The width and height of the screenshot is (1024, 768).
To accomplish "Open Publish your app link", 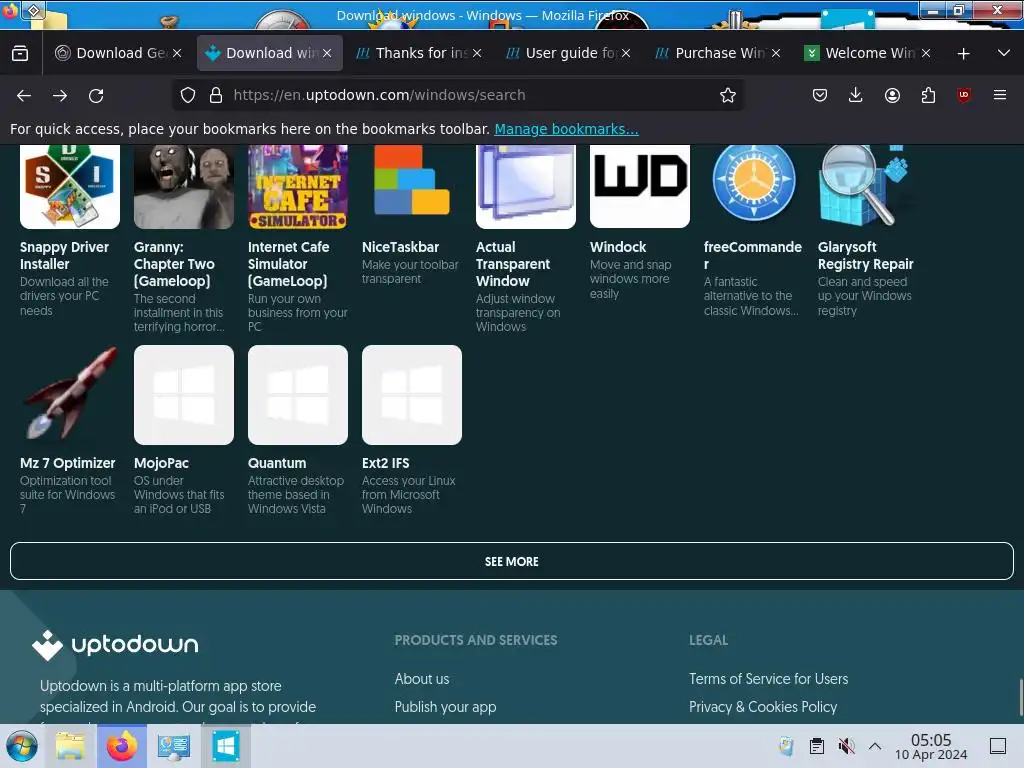I will pyautogui.click(x=445, y=707).
